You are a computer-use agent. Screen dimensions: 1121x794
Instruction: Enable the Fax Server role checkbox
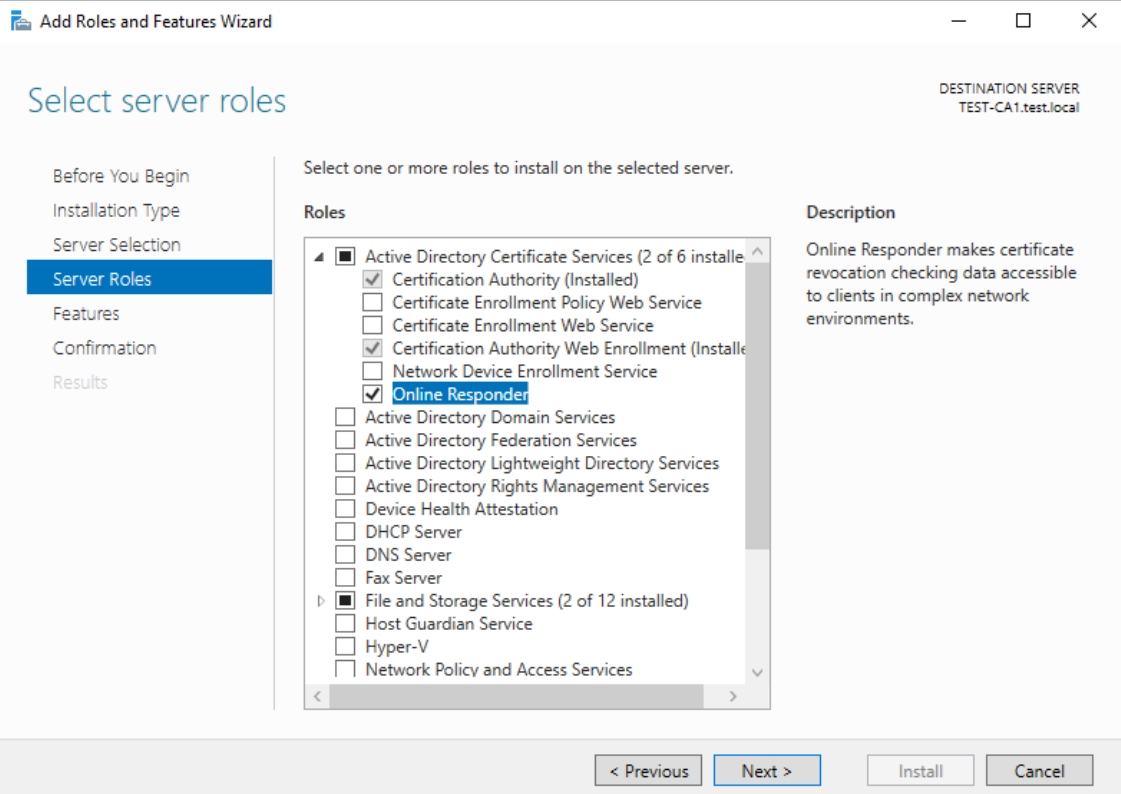345,577
